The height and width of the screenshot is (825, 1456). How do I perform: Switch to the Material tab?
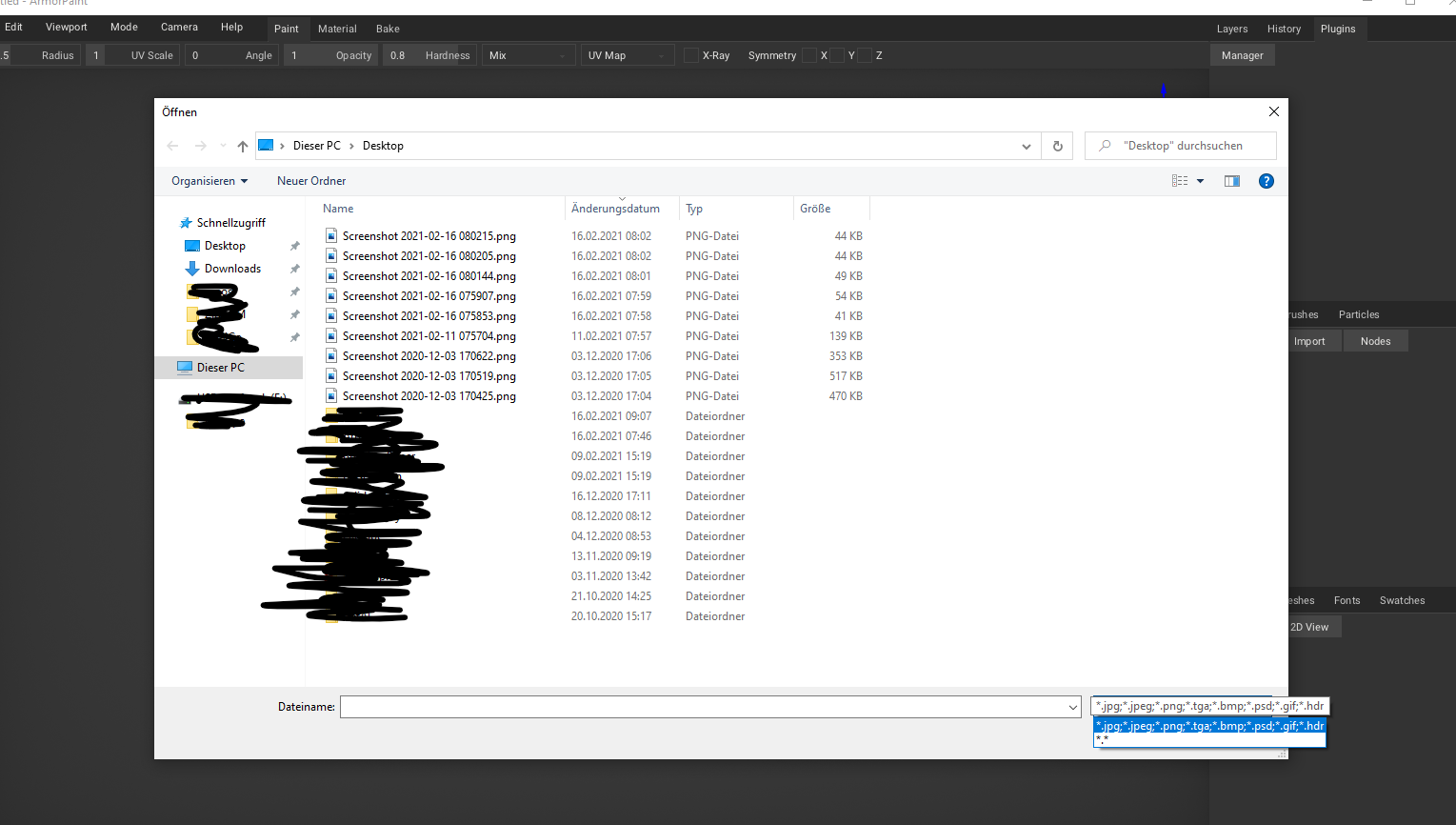(x=337, y=29)
